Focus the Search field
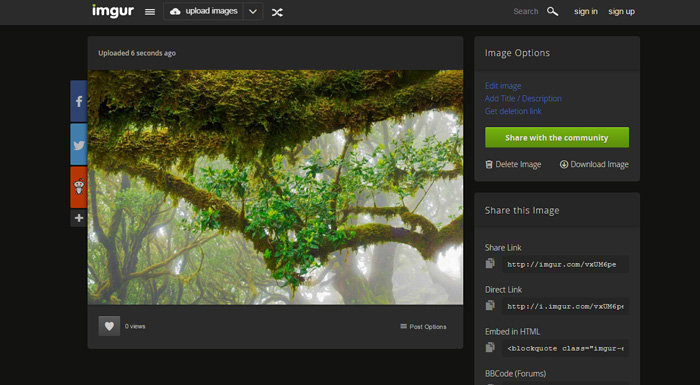The width and height of the screenshot is (700, 385). [x=525, y=12]
